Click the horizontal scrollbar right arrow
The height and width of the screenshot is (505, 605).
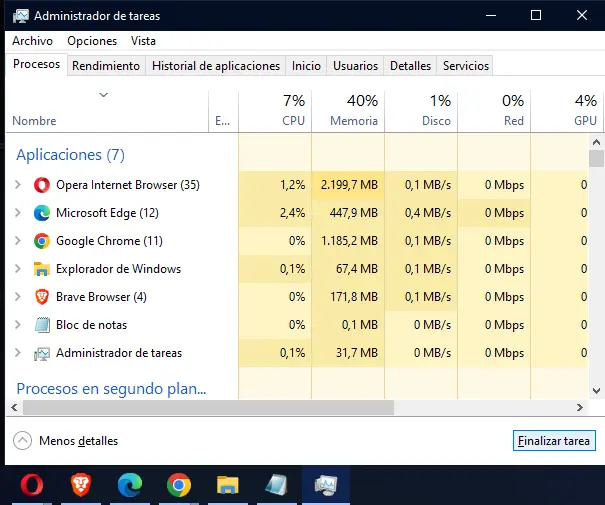pos(580,407)
